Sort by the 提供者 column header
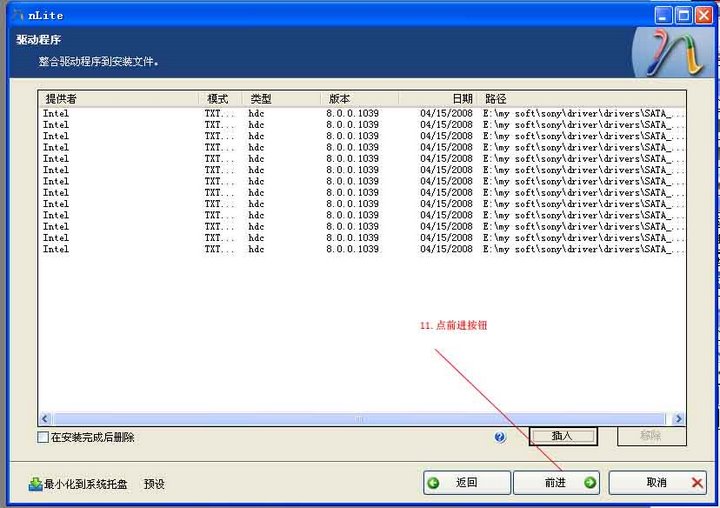Image resolution: width=720 pixels, height=508 pixels. tap(118, 99)
